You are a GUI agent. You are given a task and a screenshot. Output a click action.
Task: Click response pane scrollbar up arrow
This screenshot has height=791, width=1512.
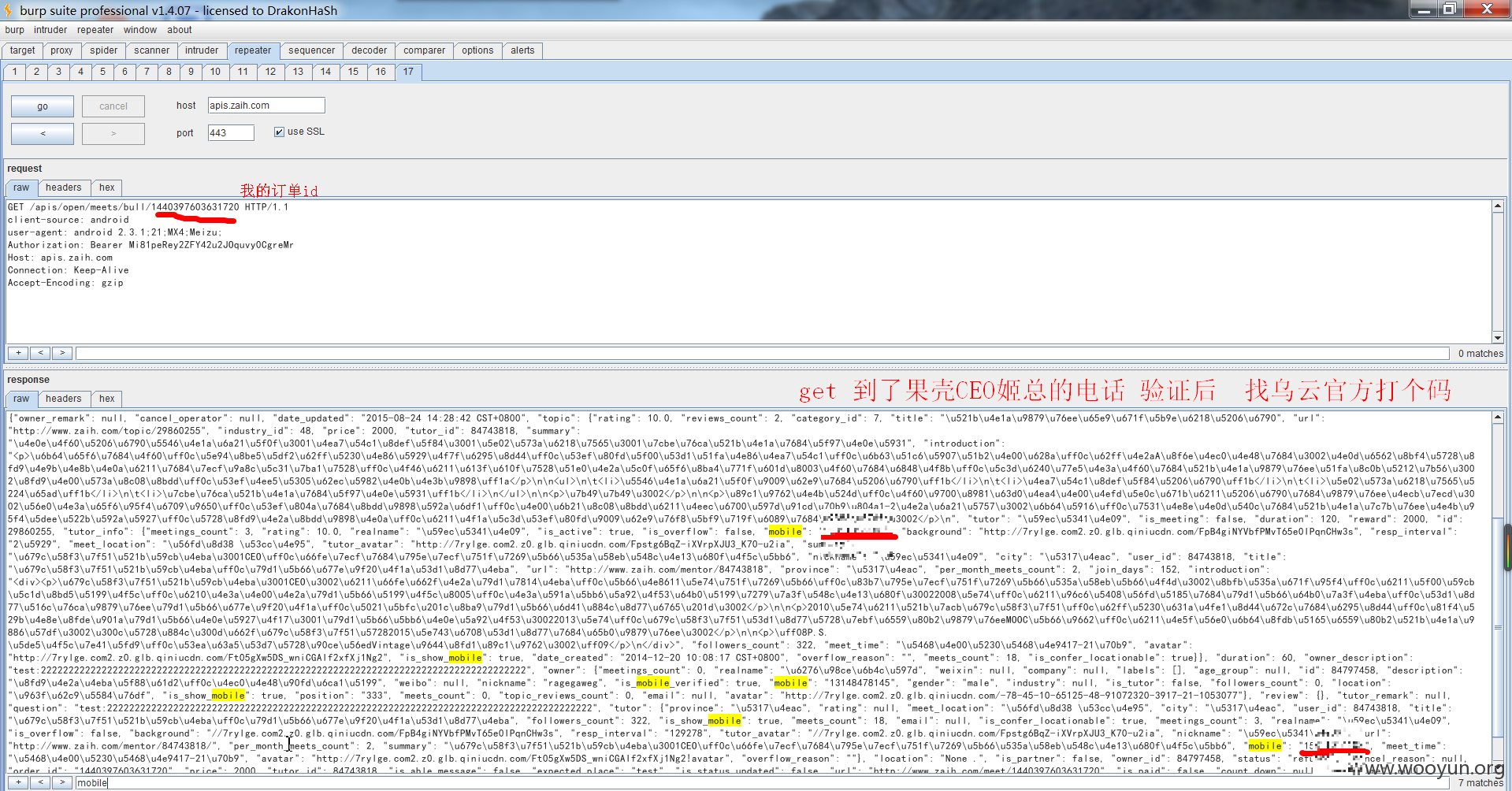point(1497,418)
